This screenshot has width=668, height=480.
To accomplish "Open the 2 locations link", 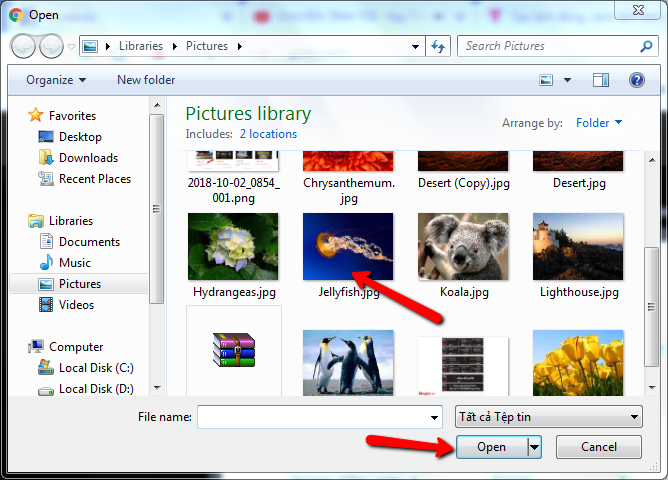I will [268, 133].
